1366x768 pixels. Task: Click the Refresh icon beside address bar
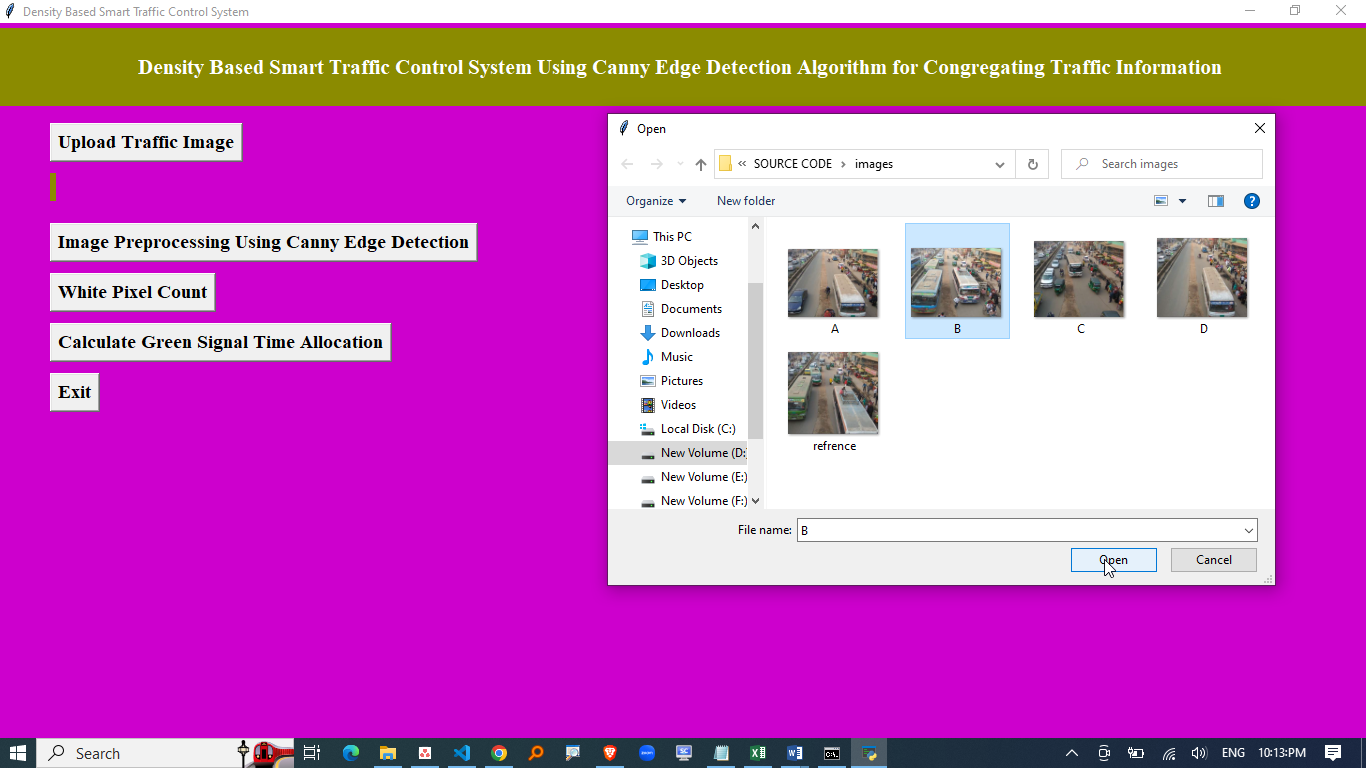1032,164
